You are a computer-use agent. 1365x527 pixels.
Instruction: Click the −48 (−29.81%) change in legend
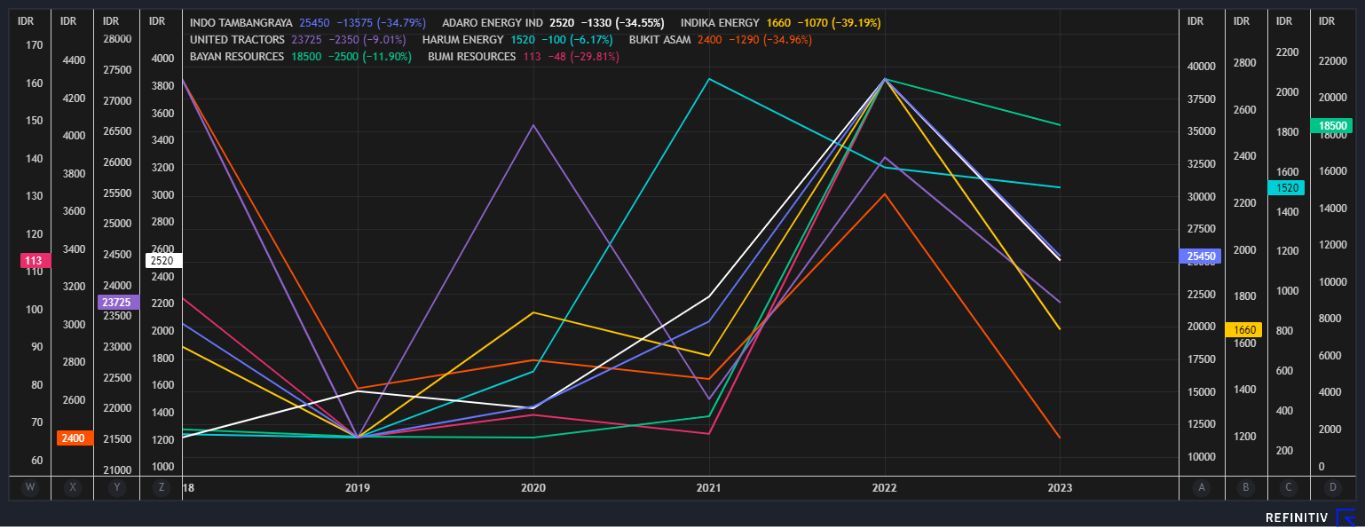(584, 56)
